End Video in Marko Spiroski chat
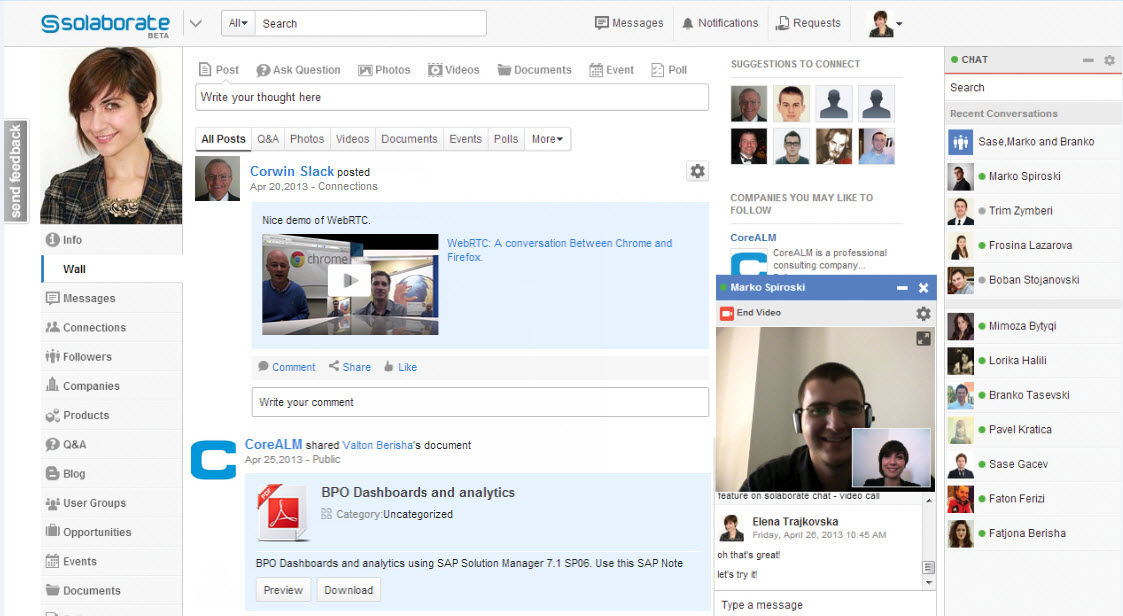1123x616 pixels. coord(751,313)
